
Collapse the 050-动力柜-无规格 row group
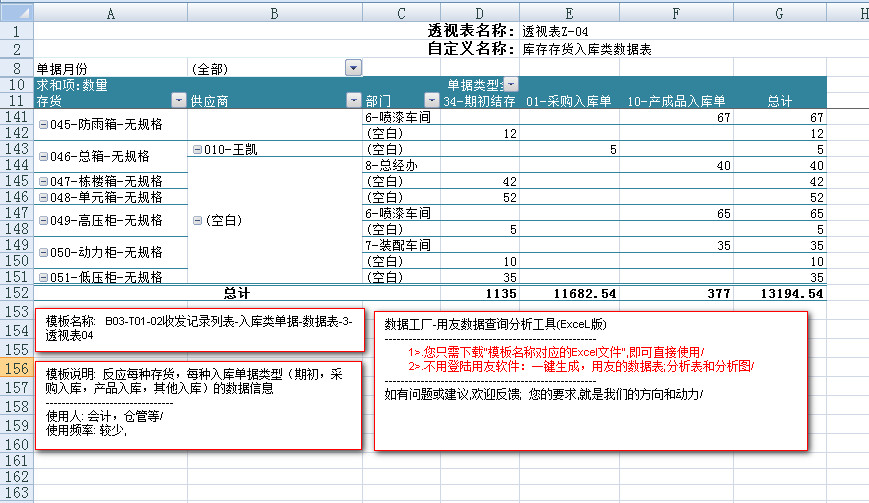coord(43,253)
